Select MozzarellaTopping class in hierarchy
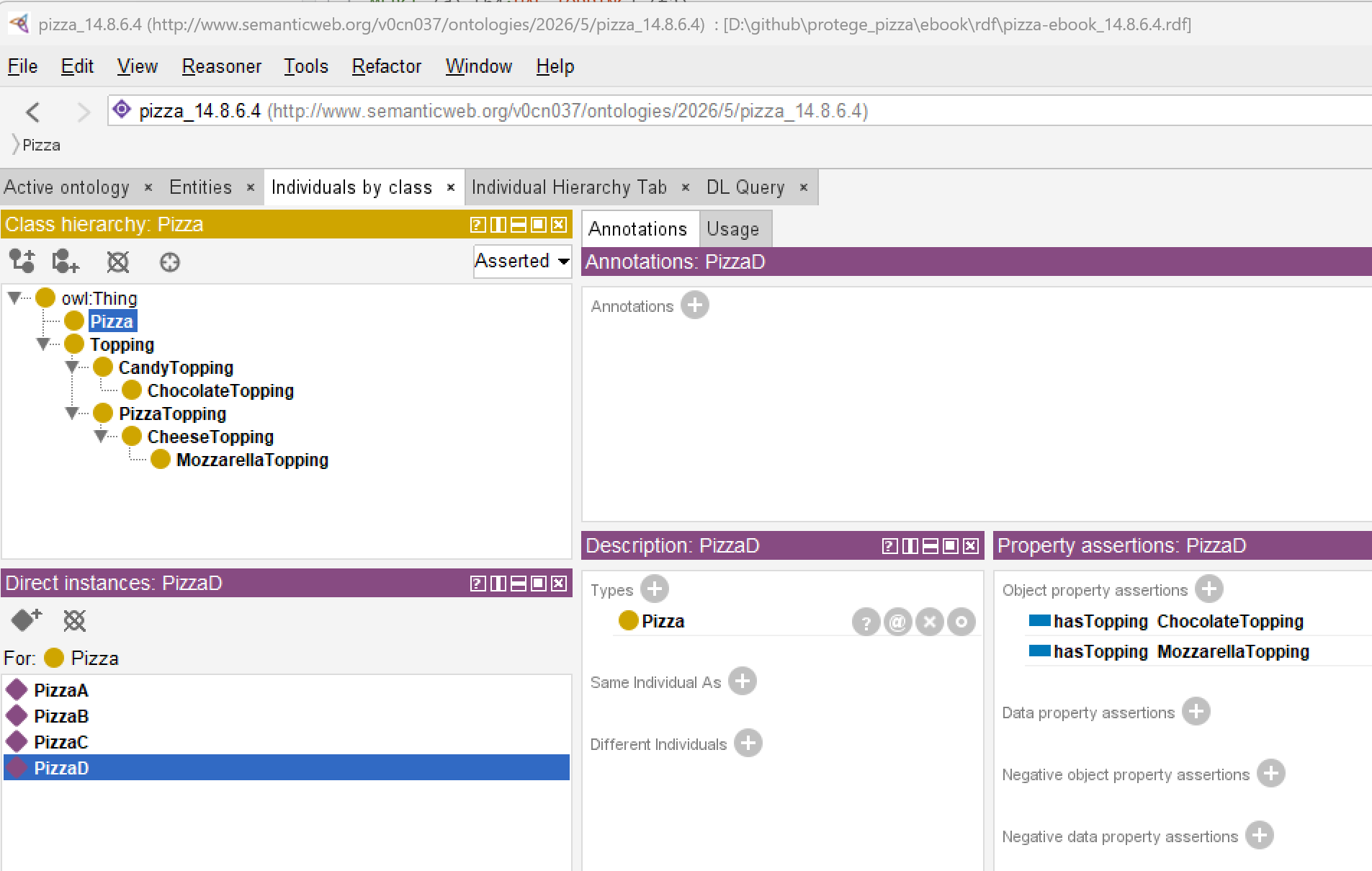 point(252,460)
